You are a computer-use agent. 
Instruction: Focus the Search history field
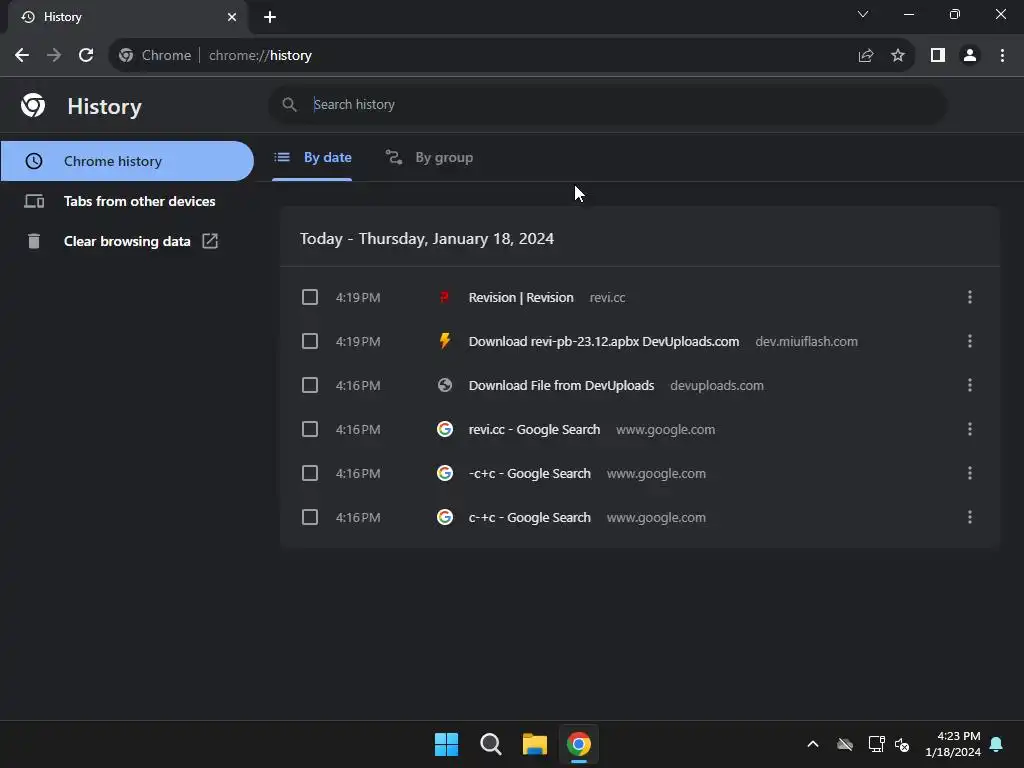607,104
